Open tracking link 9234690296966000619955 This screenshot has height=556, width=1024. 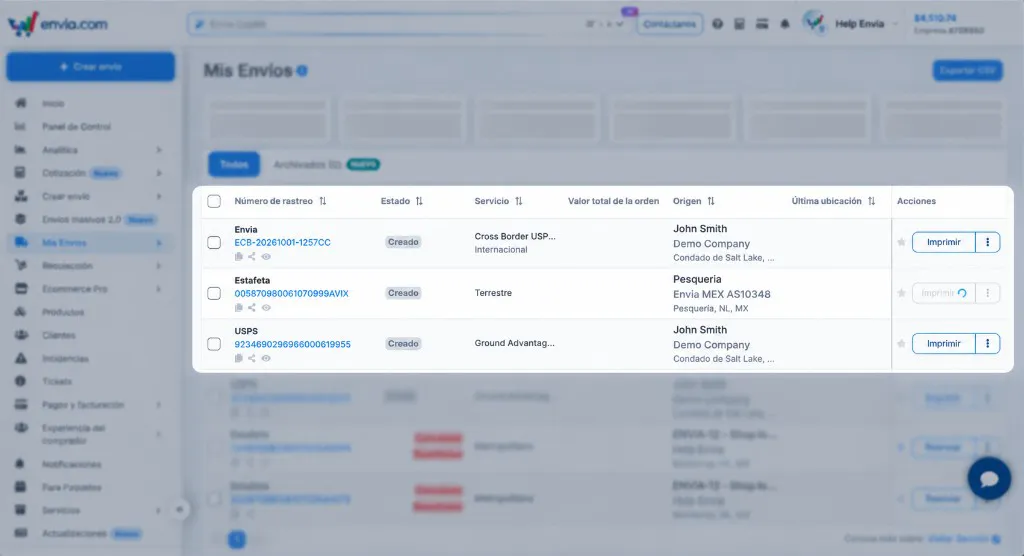[293, 344]
